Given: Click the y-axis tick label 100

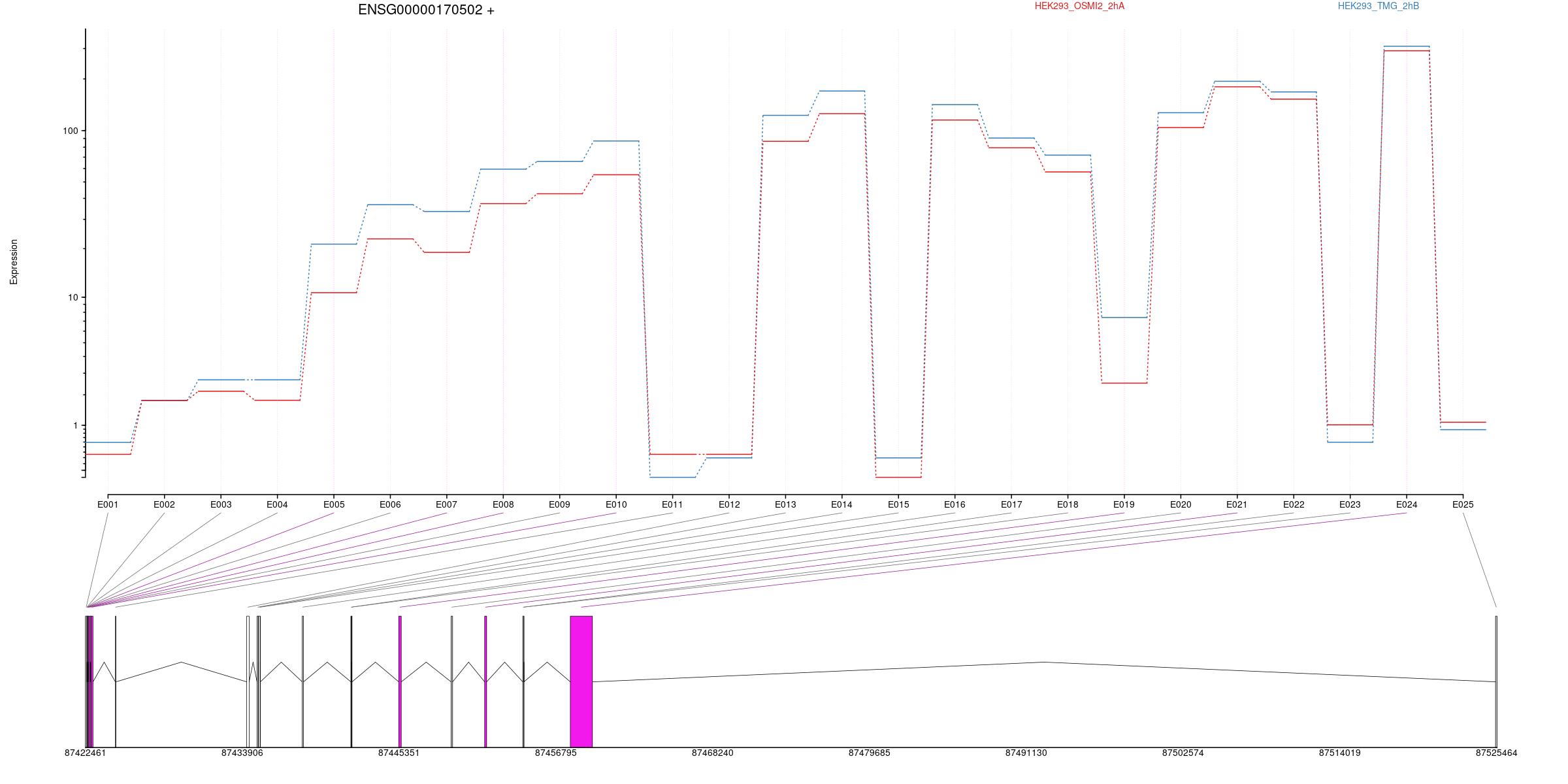Looking at the screenshot, I should point(70,131).
